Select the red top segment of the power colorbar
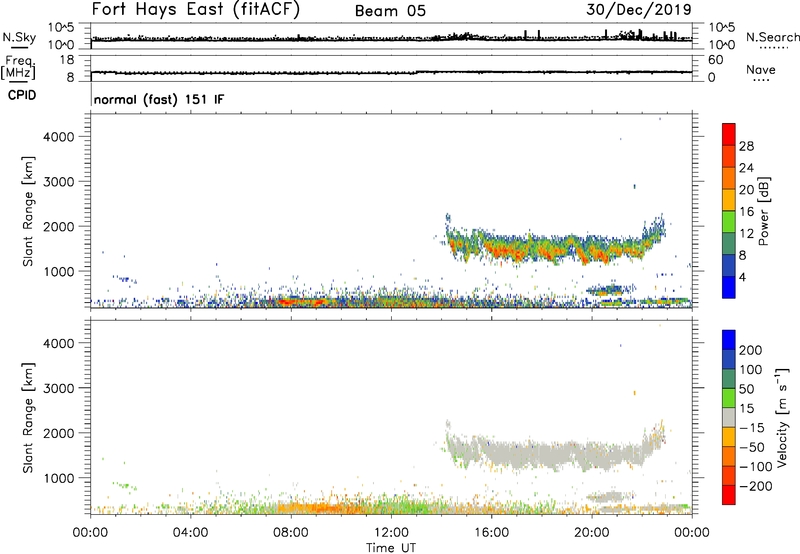The width and height of the screenshot is (800, 554). (x=729, y=135)
